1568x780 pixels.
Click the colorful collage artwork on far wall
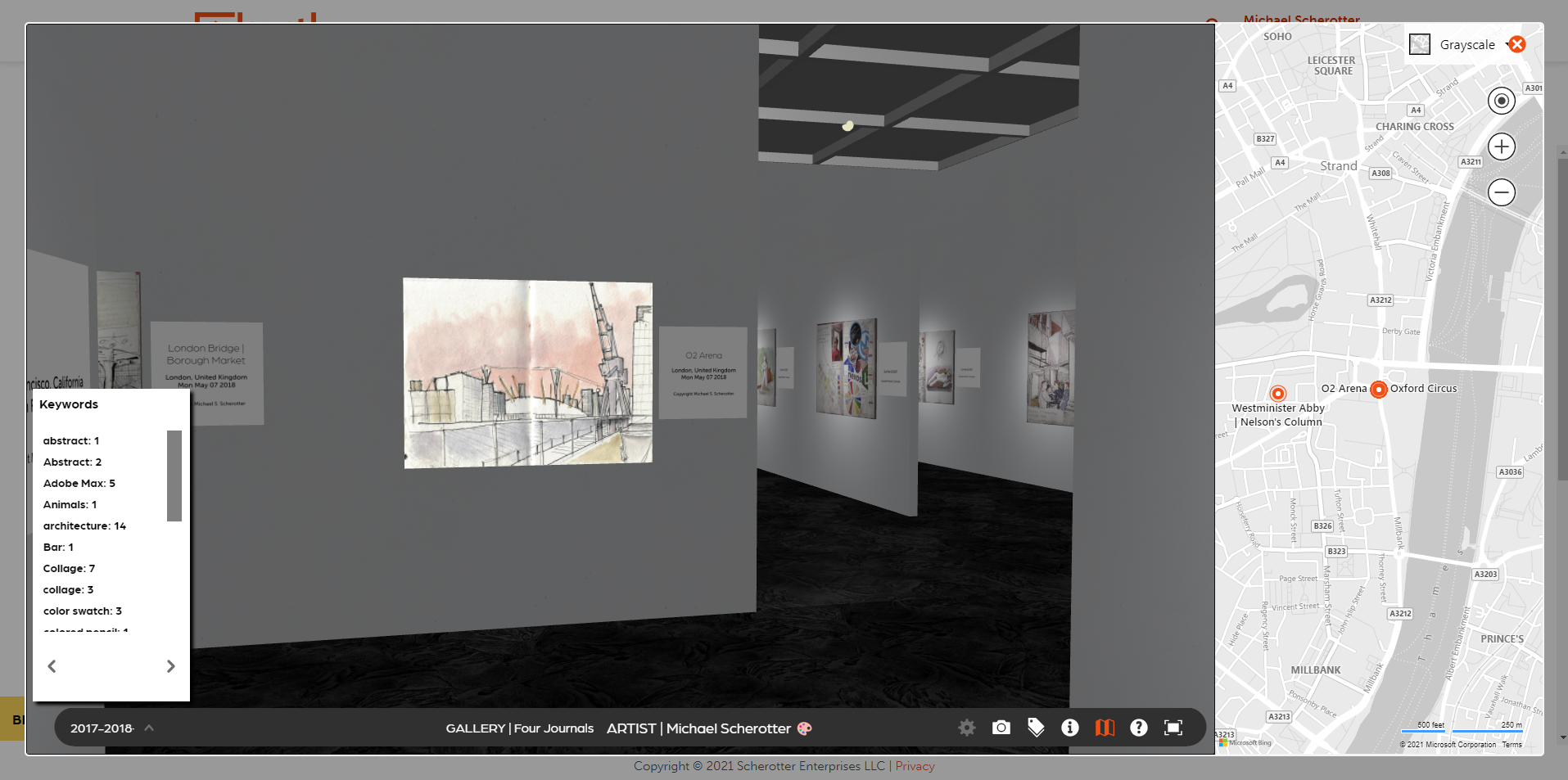[x=847, y=367]
